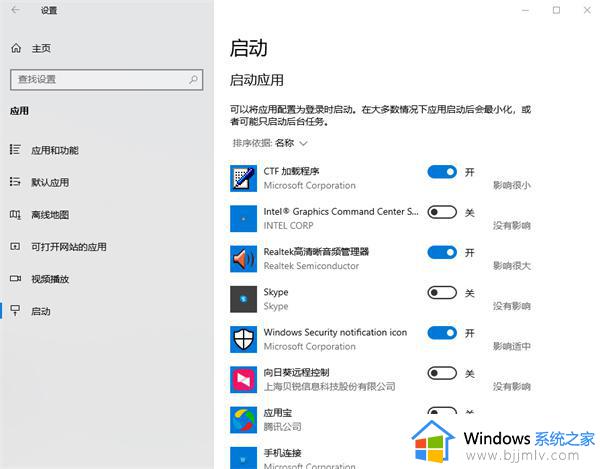
Task: Enable 向日葵远程控制 startup toggle
Action: (442, 373)
